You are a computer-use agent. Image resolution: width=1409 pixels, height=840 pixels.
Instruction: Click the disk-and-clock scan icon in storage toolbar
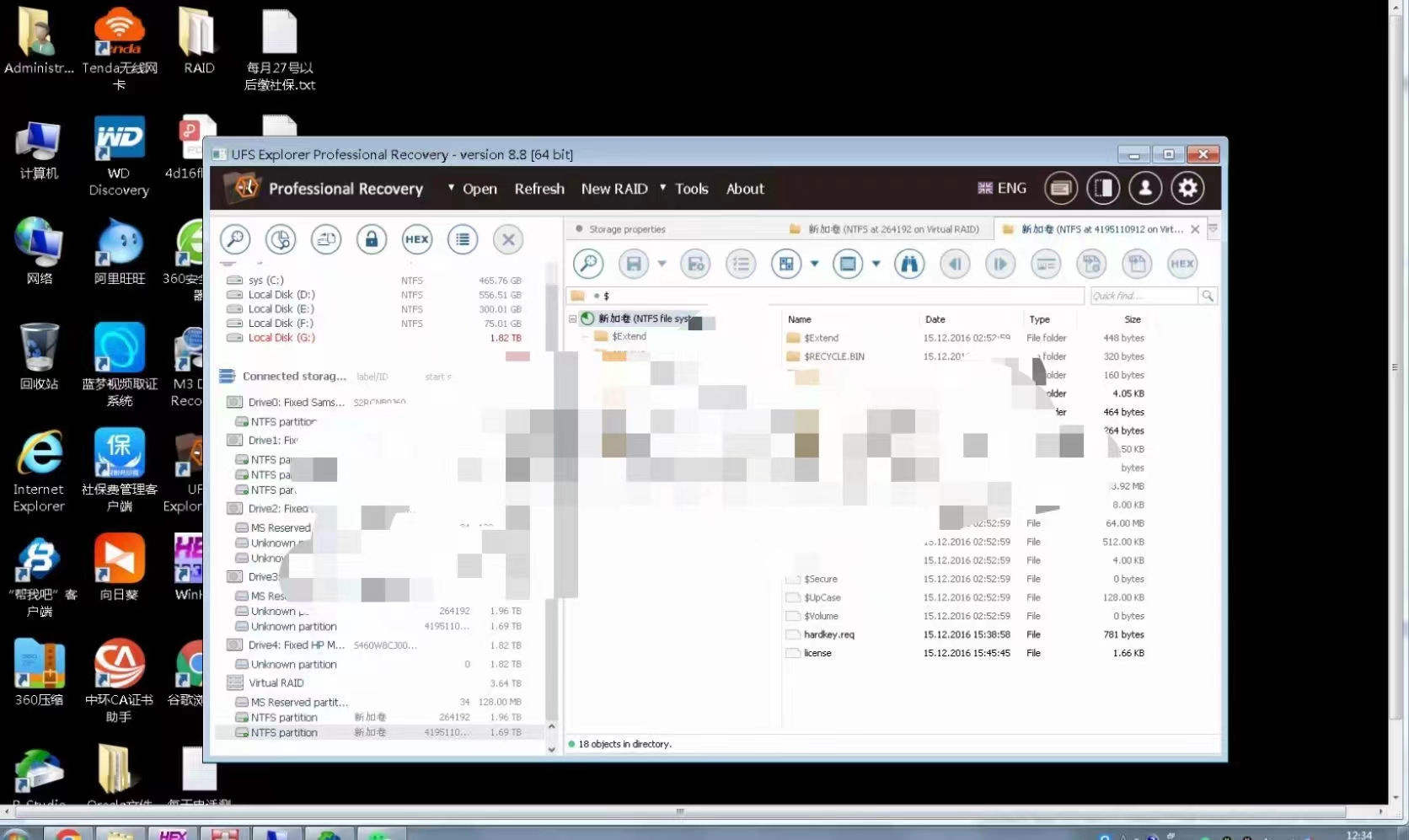click(x=281, y=239)
